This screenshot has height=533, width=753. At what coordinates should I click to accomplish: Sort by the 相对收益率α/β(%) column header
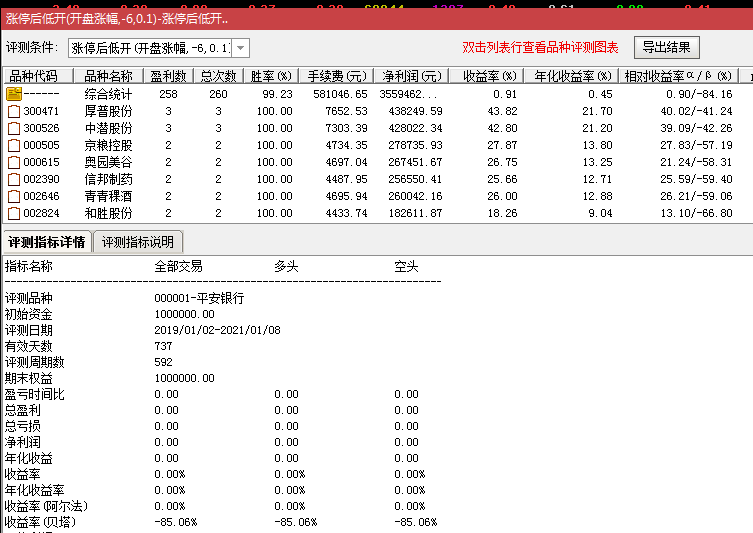click(678, 76)
